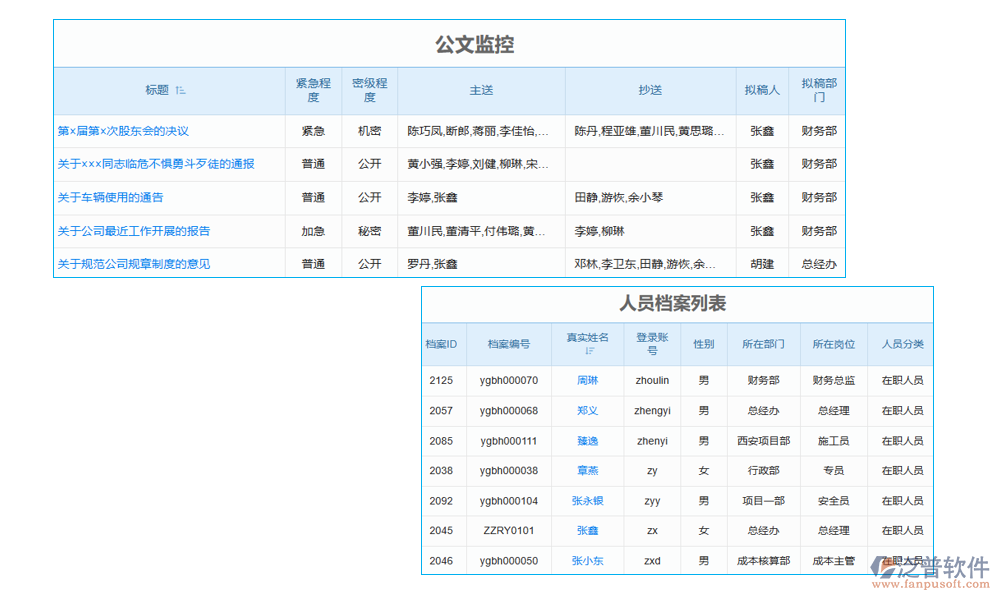Screen dimensions: 1000x600
Task: Open 张永银 personnel file
Action: click(x=590, y=501)
